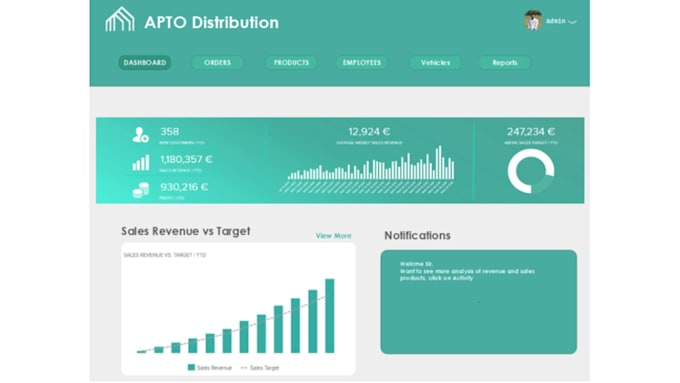Click the APTO Distribution title text
680x383 pixels.
coord(211,23)
